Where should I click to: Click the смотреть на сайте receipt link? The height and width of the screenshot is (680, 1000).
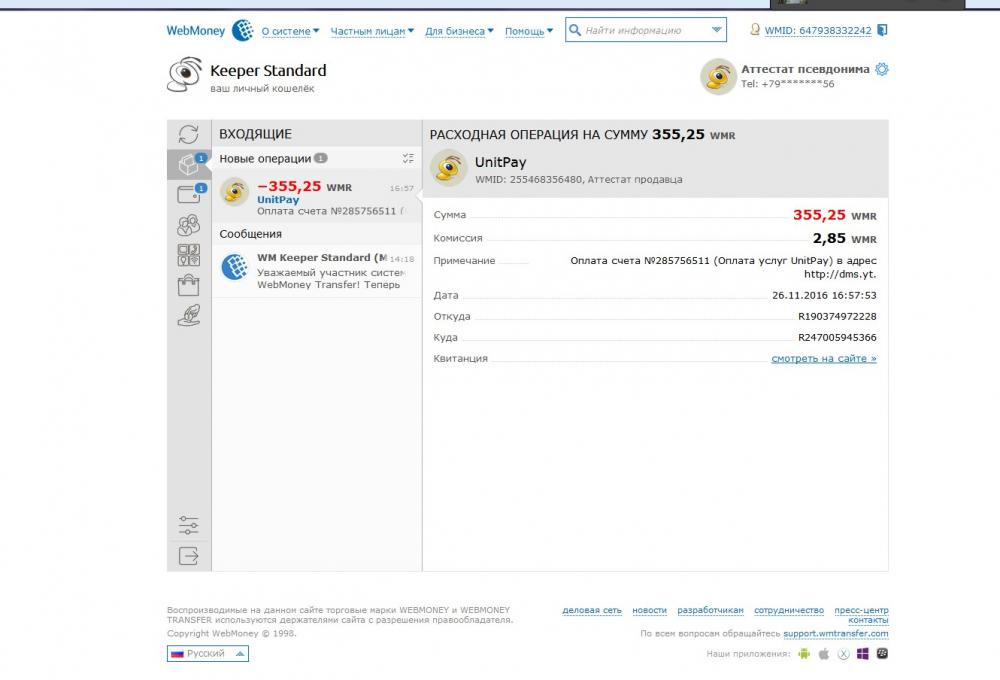[823, 358]
